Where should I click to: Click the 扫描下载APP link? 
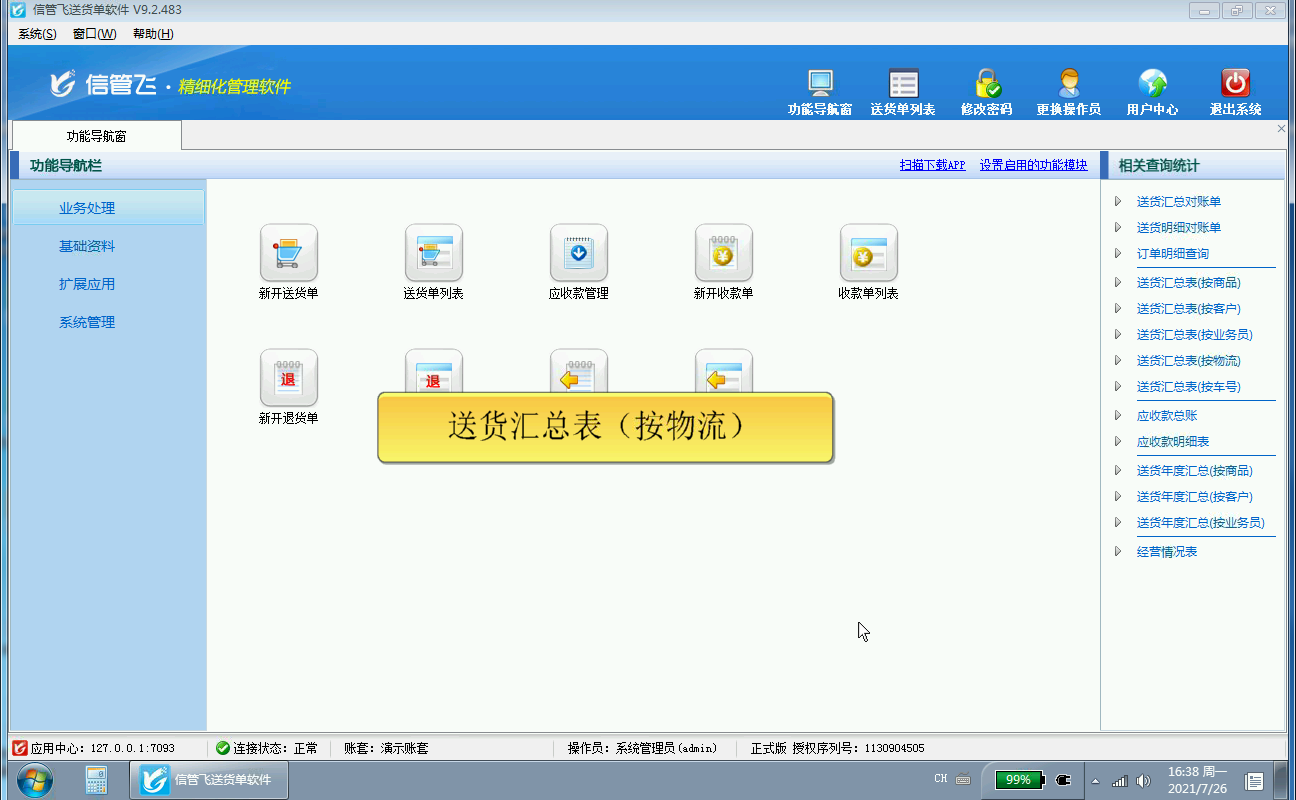[932, 165]
